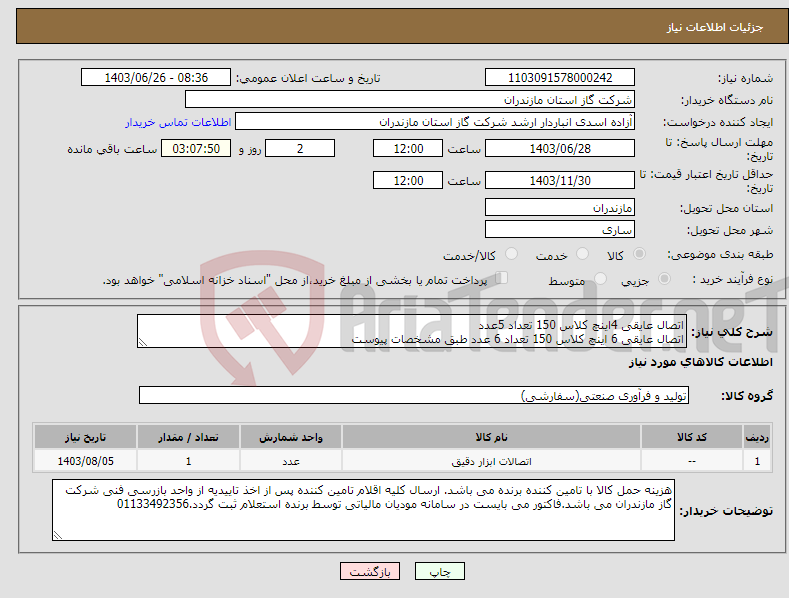Click the نام کالا column header
Viewport: 789px width, 598px height.
pos(491,437)
